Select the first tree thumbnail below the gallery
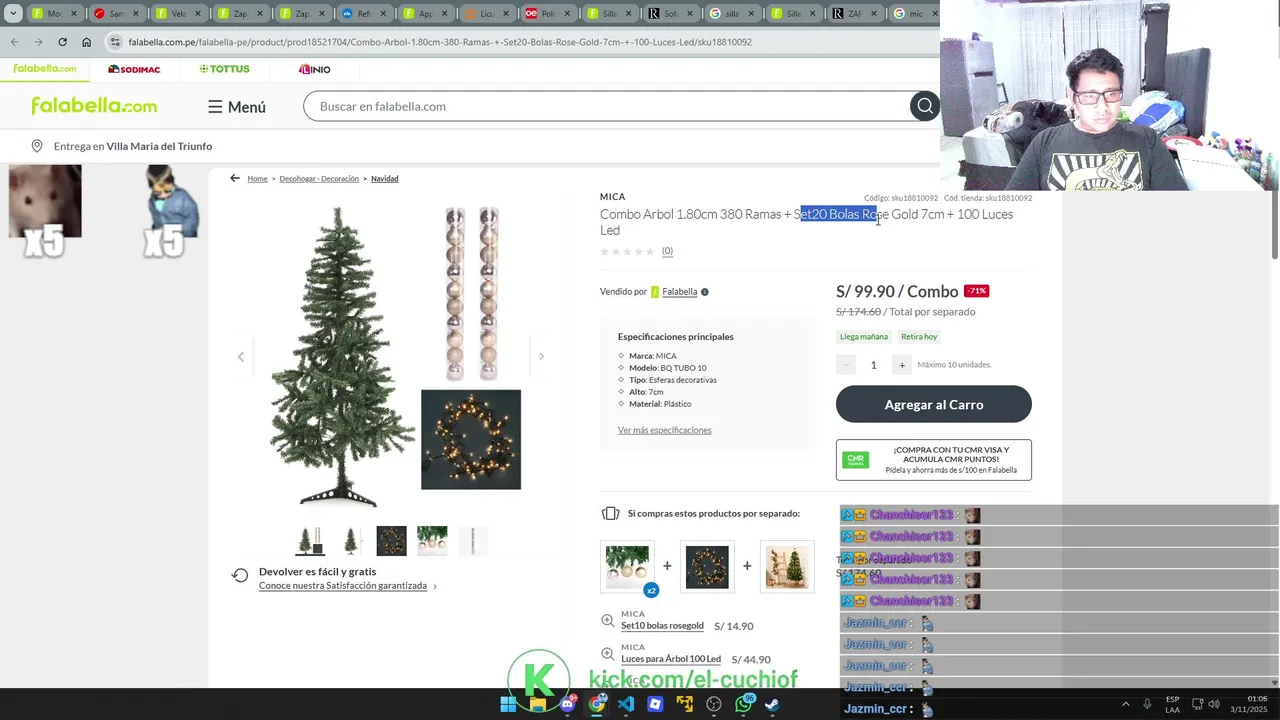 click(310, 541)
